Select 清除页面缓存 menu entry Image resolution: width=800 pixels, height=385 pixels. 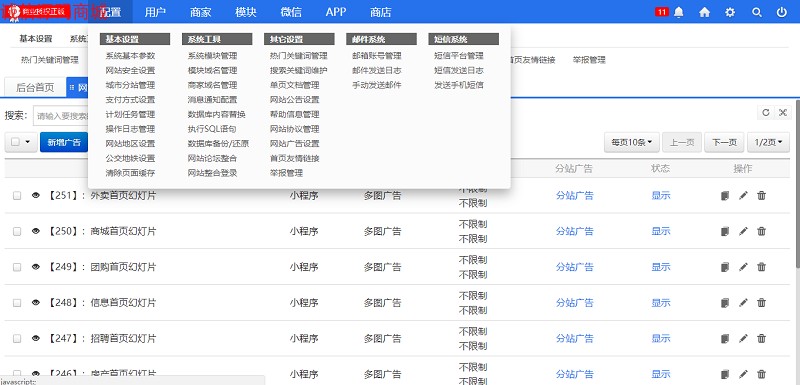tap(130, 173)
